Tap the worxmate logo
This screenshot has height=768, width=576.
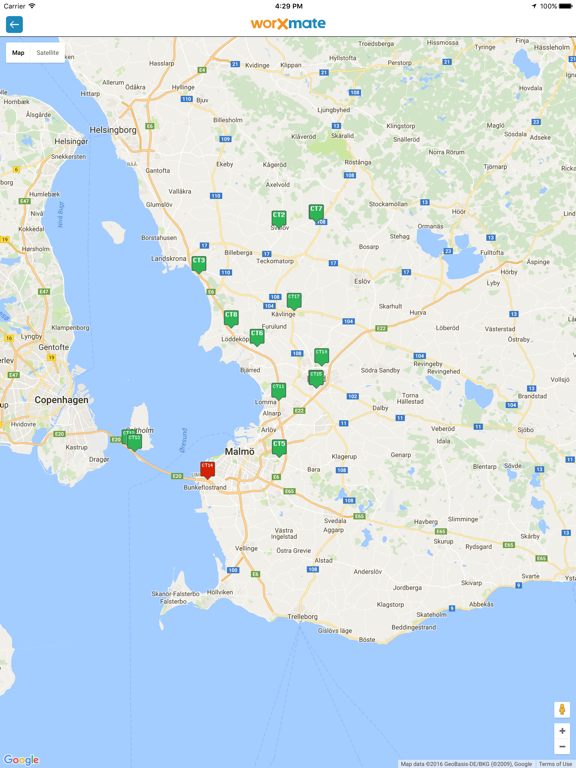288,24
